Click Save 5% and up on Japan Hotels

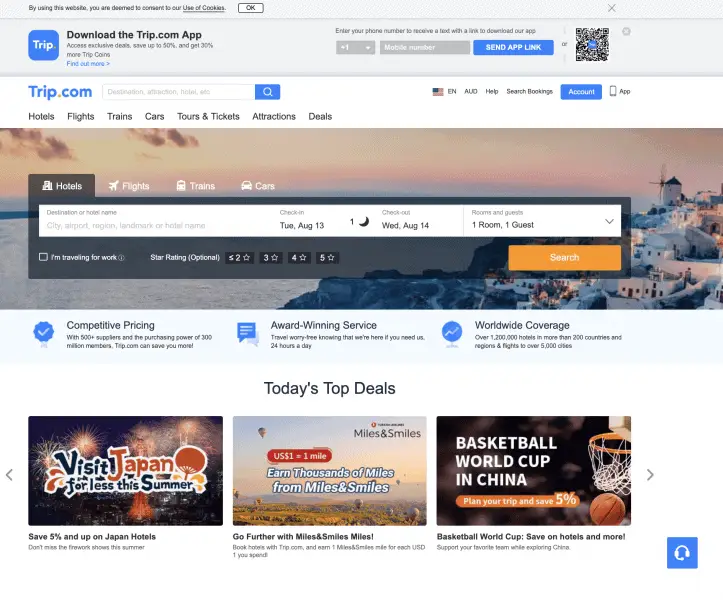tap(92, 537)
